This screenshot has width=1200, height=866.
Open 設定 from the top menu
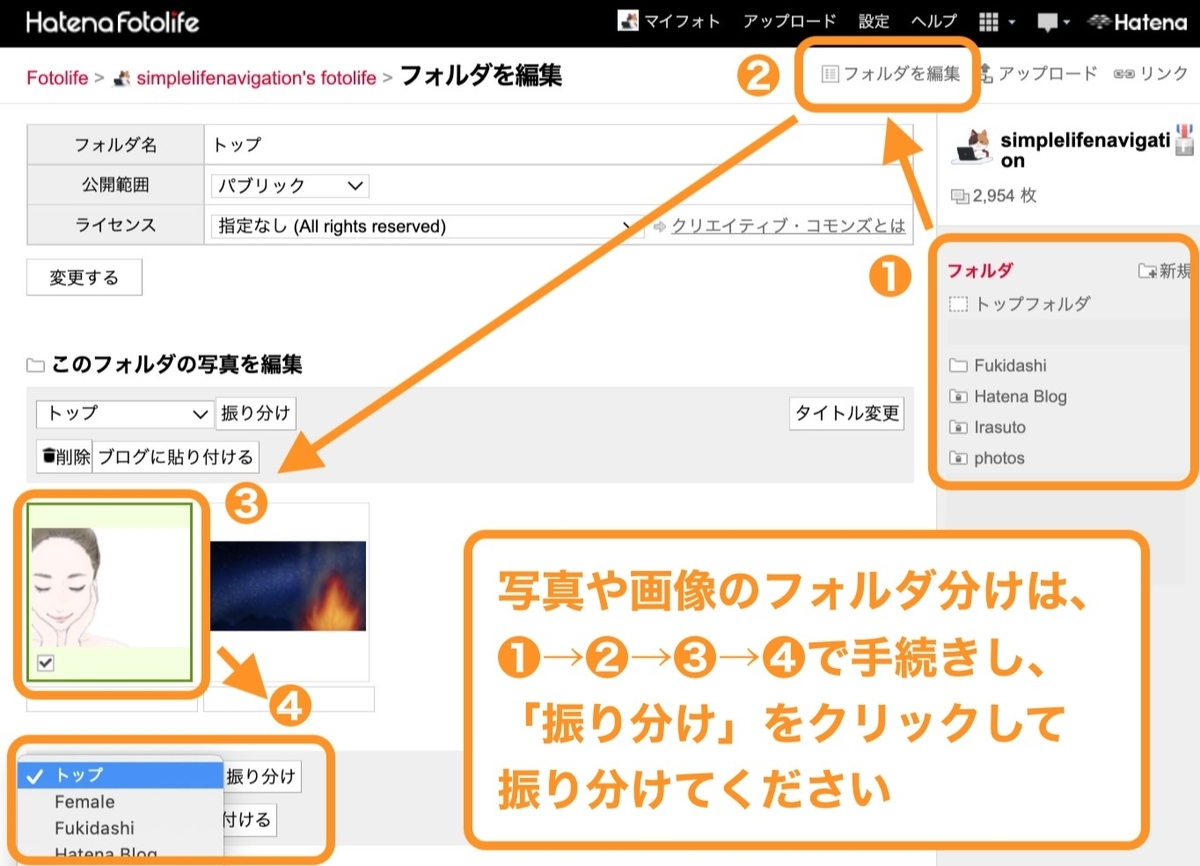(x=872, y=20)
